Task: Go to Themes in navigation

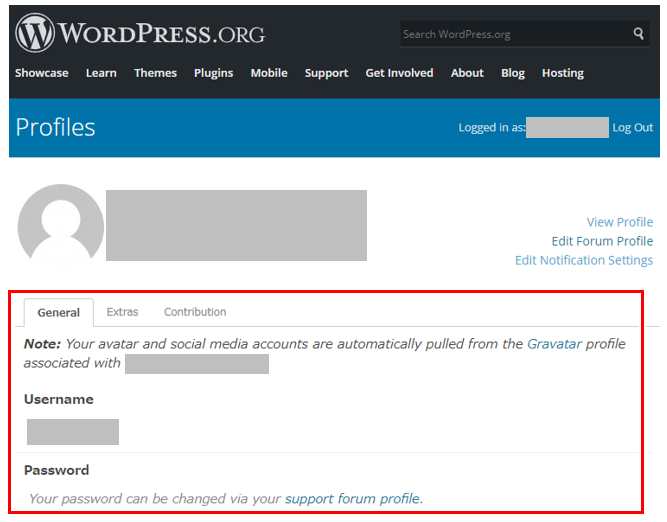Action: pyautogui.click(x=155, y=73)
